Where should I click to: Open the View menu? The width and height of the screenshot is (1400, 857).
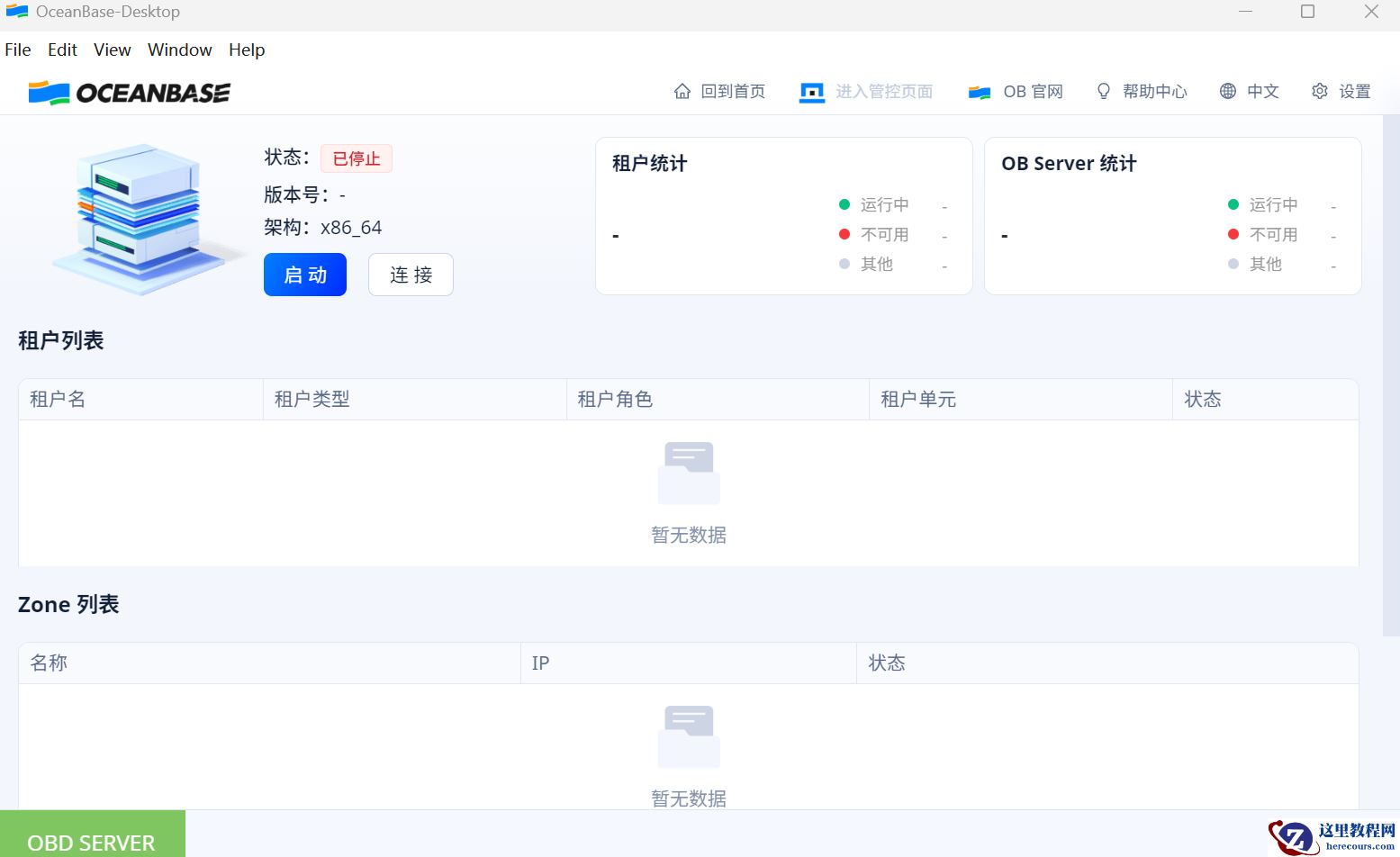tap(113, 50)
